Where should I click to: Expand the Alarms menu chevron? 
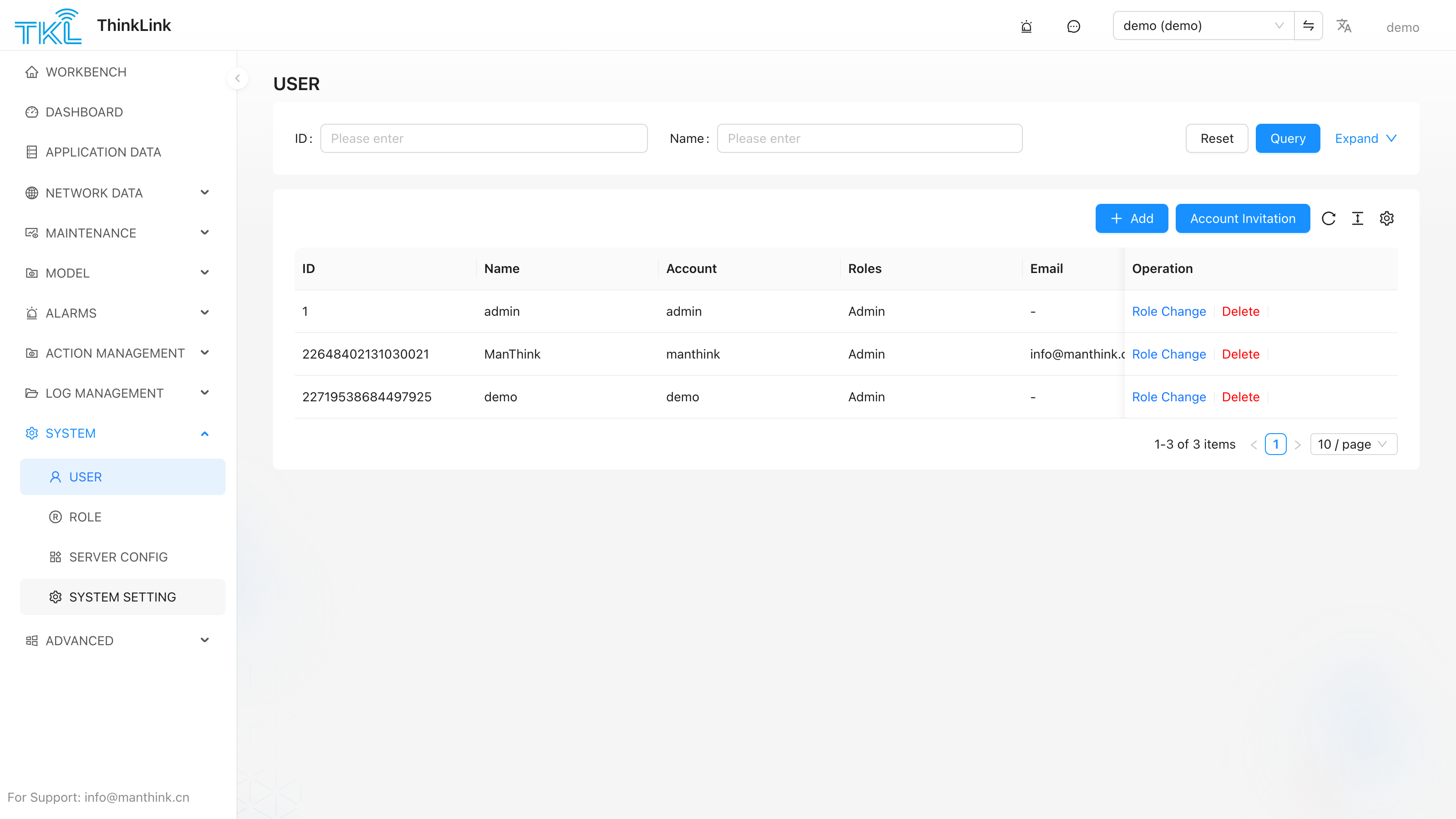coord(205,313)
